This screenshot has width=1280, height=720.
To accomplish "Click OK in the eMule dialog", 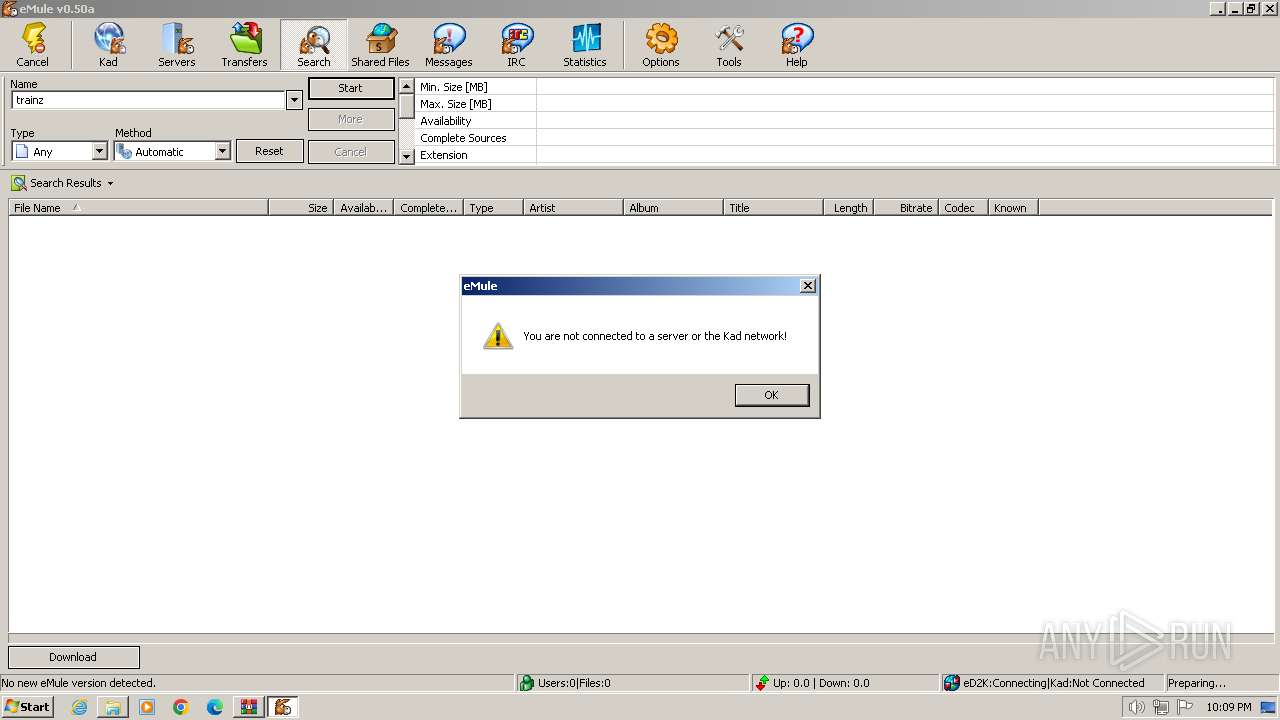I will tap(771, 395).
